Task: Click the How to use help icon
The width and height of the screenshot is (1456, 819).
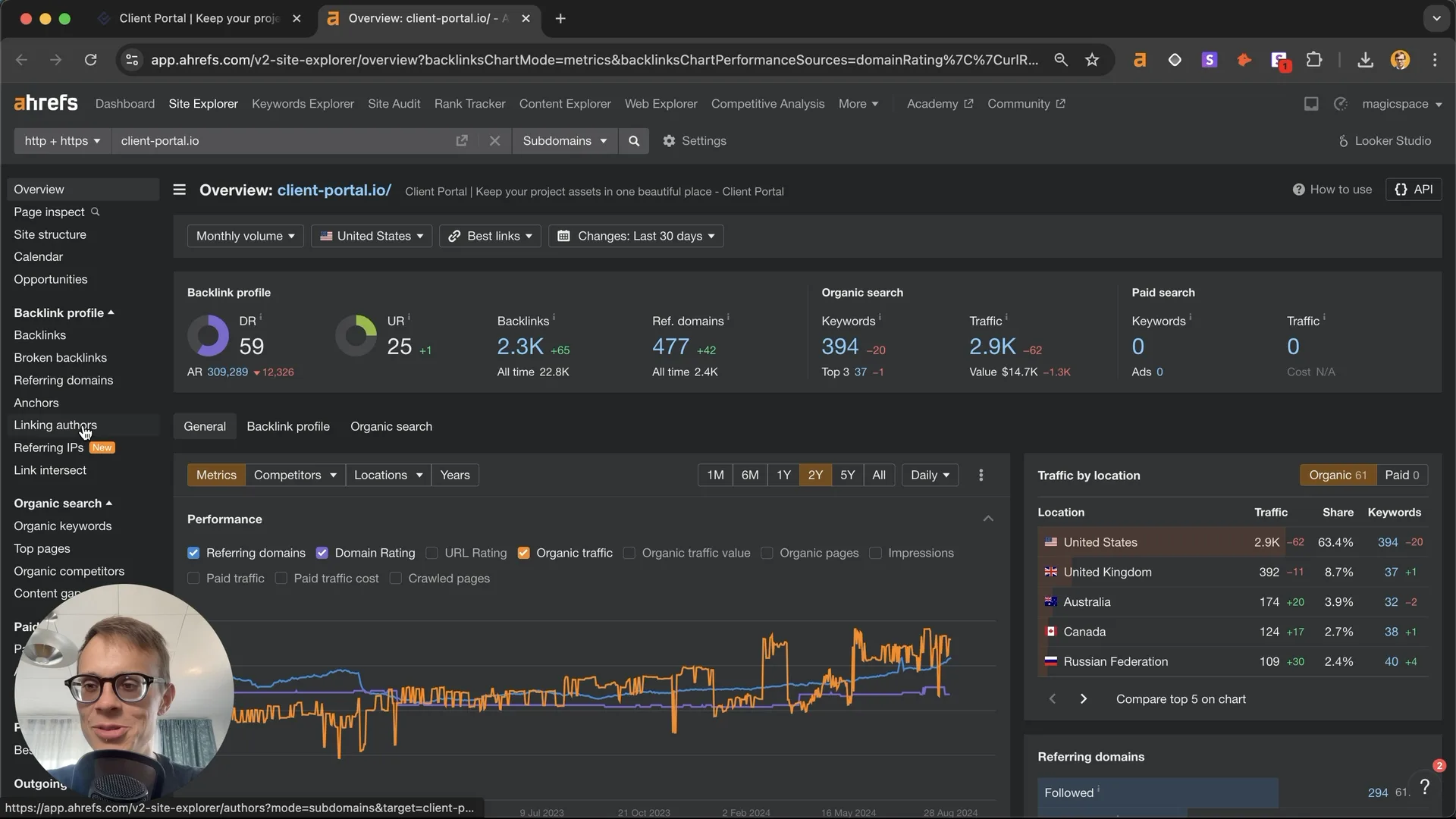Action: [x=1332, y=190]
